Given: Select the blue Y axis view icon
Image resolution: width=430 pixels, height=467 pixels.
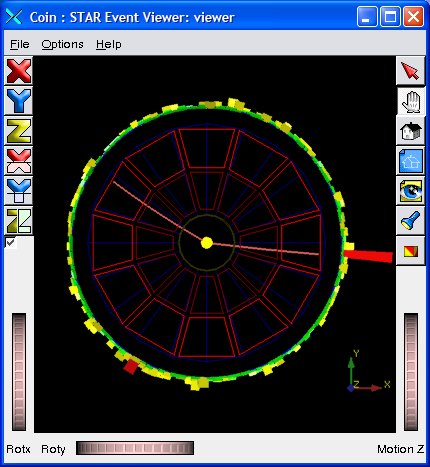Looking at the screenshot, I should (19, 101).
